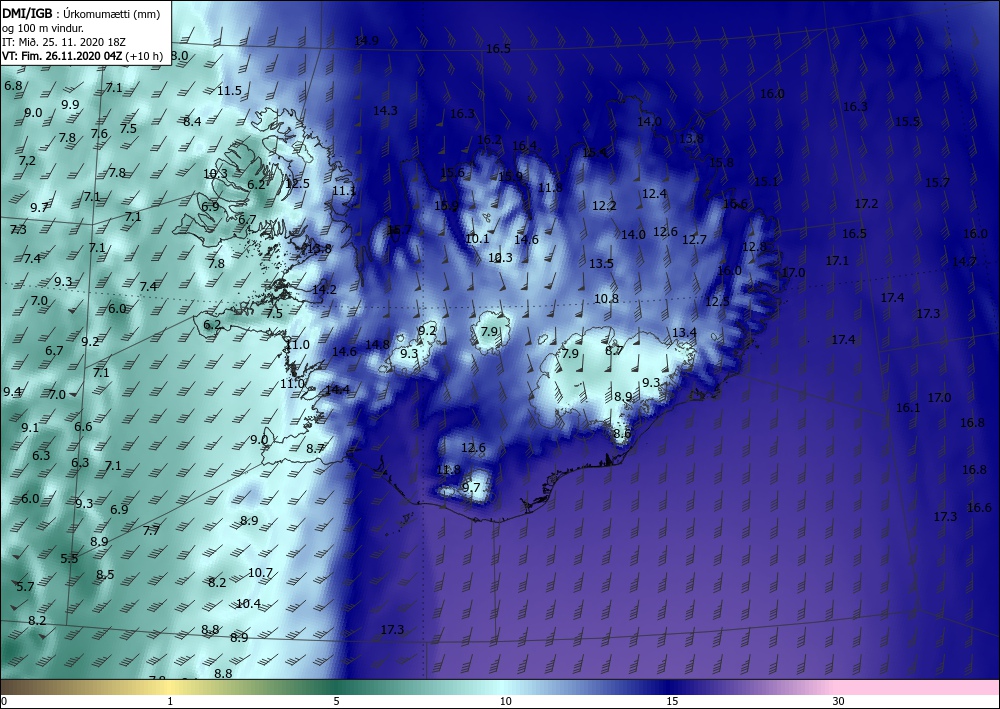This screenshot has width=1000, height=709.
Task: Select the 7.6 map value
Action: 99,134
